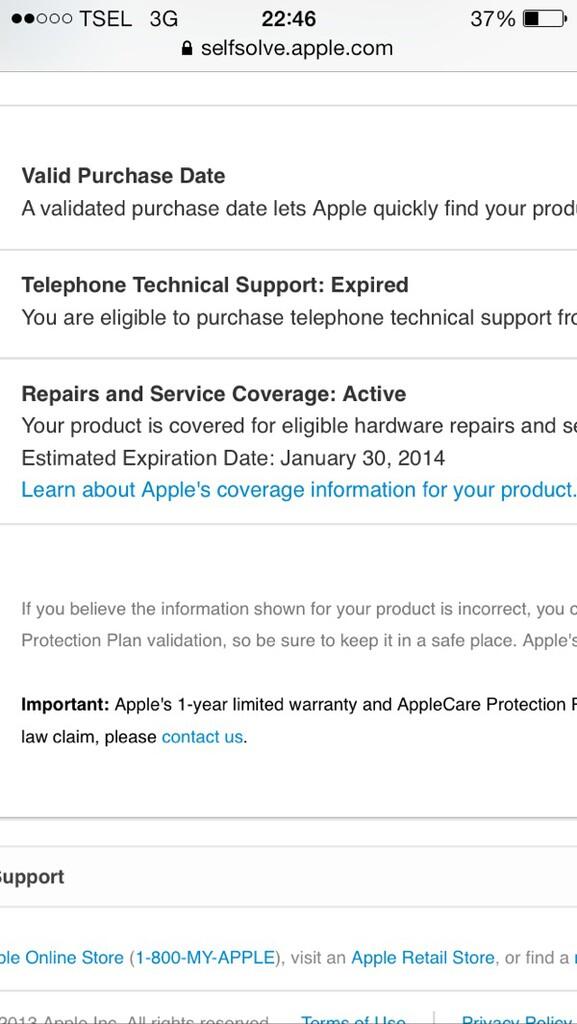Screen dimensions: 577x1024
Task: Tap the Estimated Expiration Date line
Action: pos(233,458)
